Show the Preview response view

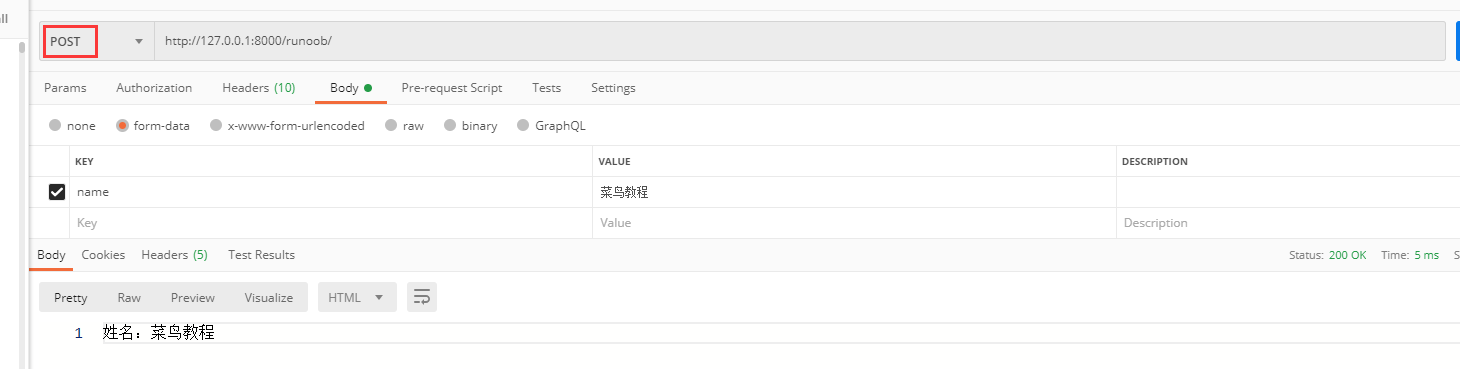193,297
